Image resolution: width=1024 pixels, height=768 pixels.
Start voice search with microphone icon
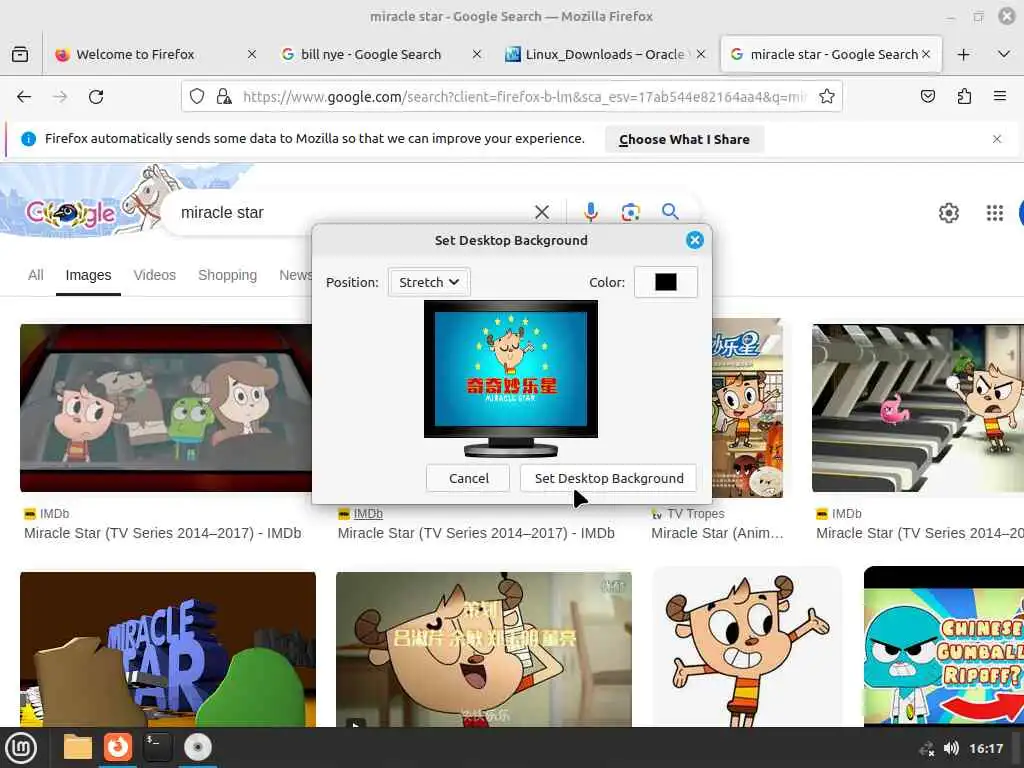point(590,212)
